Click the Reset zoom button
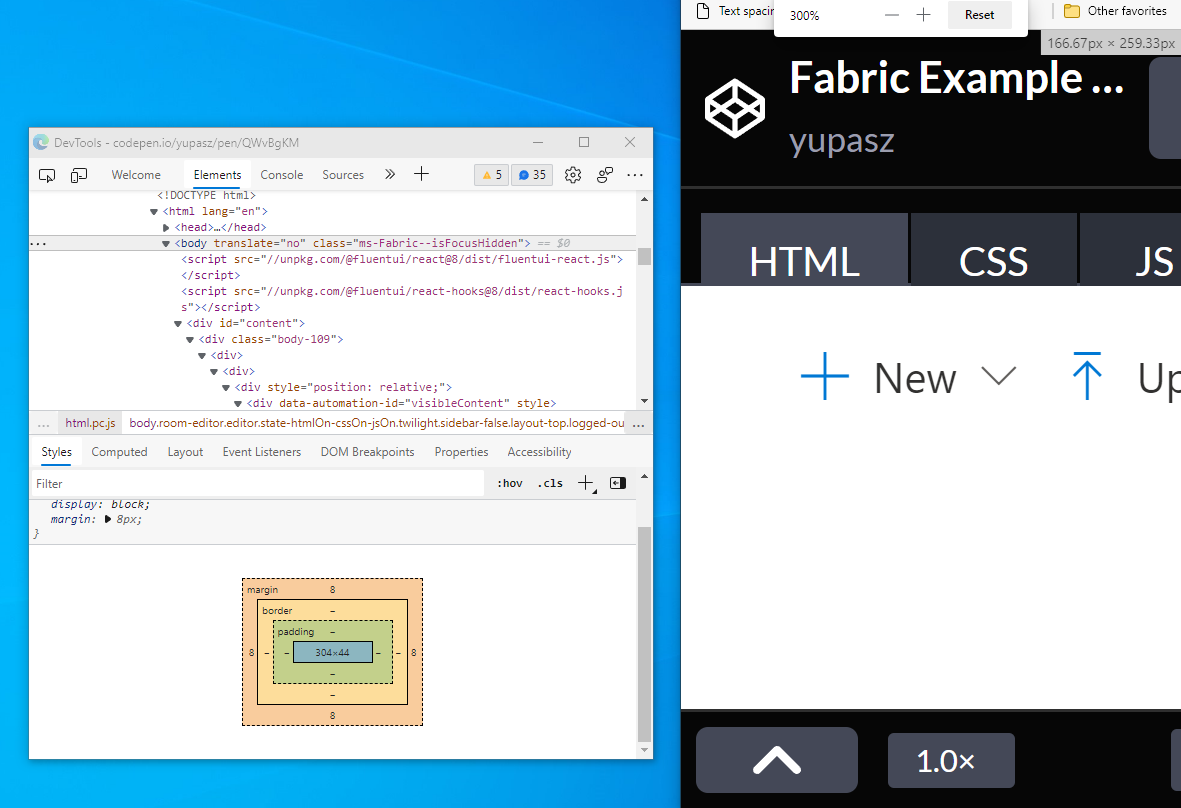The image size is (1181, 808). [979, 15]
